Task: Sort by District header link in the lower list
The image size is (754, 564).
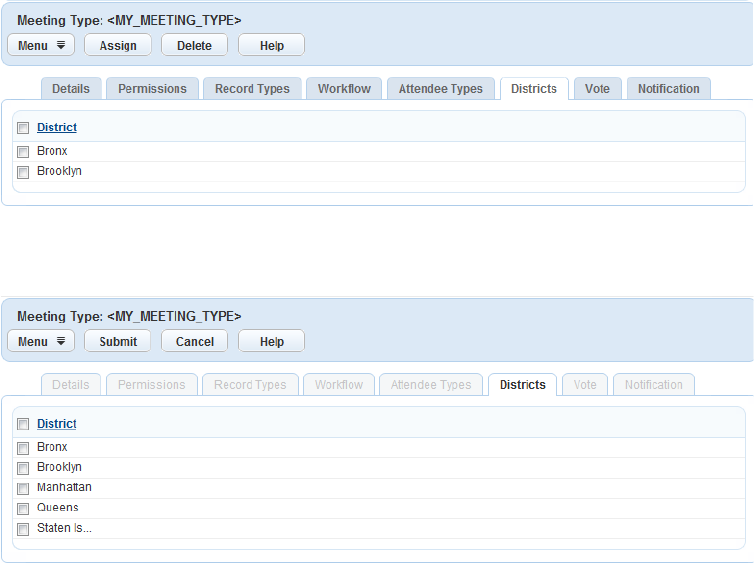Action: 57,424
